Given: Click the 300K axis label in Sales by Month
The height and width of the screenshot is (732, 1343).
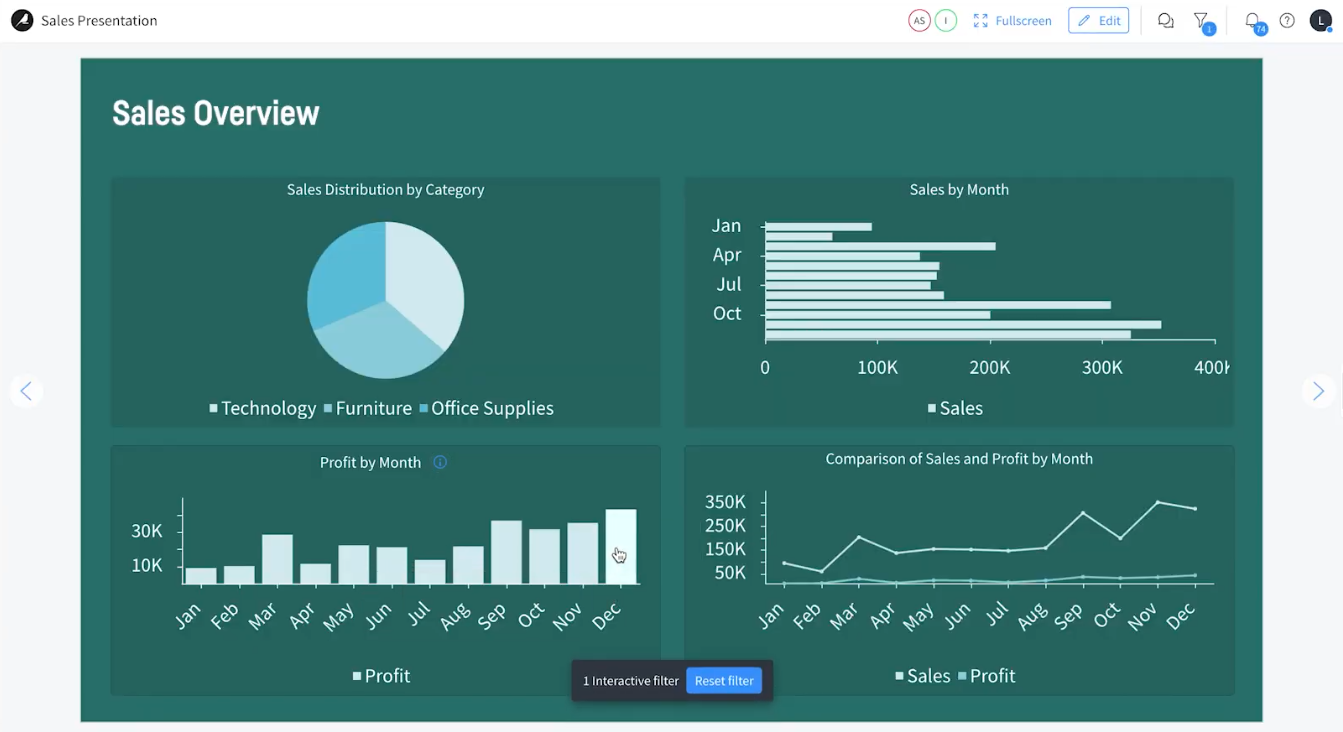Looking at the screenshot, I should tap(1102, 367).
